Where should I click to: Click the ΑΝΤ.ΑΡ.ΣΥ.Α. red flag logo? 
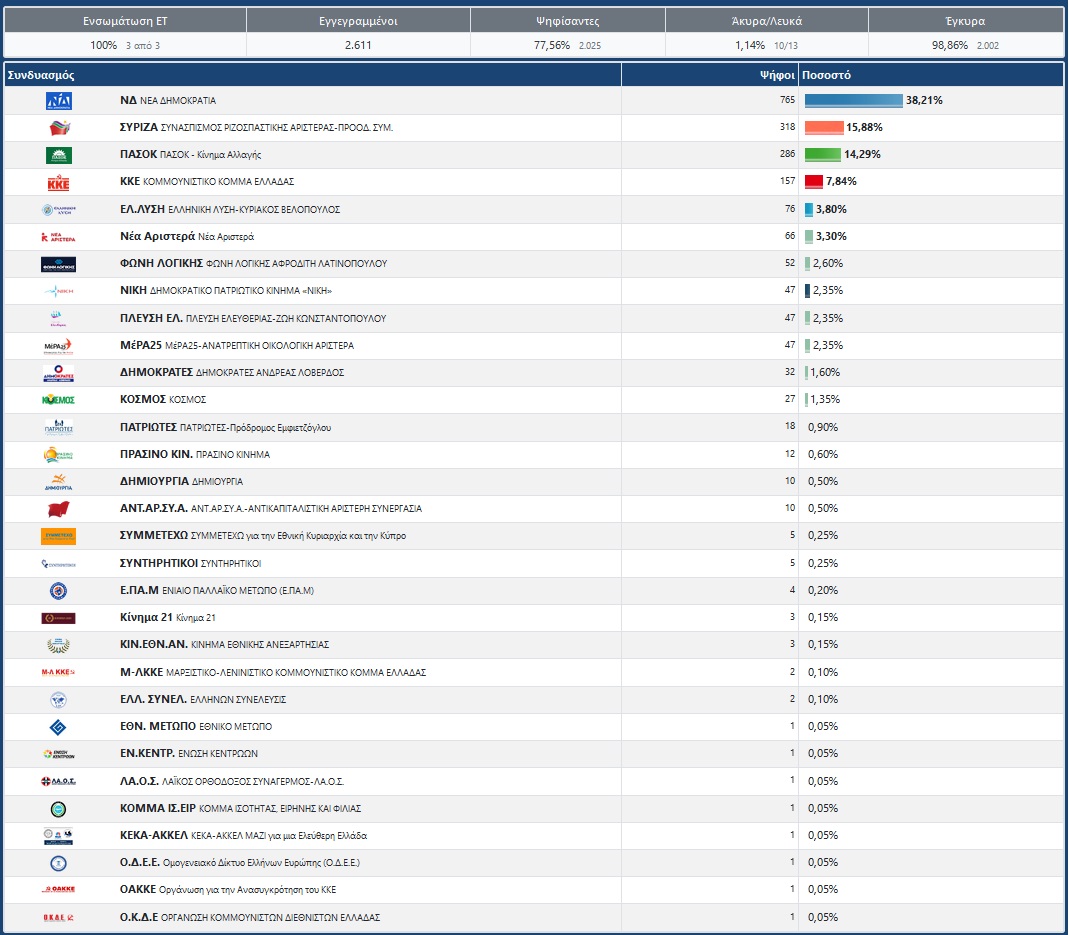click(x=59, y=509)
